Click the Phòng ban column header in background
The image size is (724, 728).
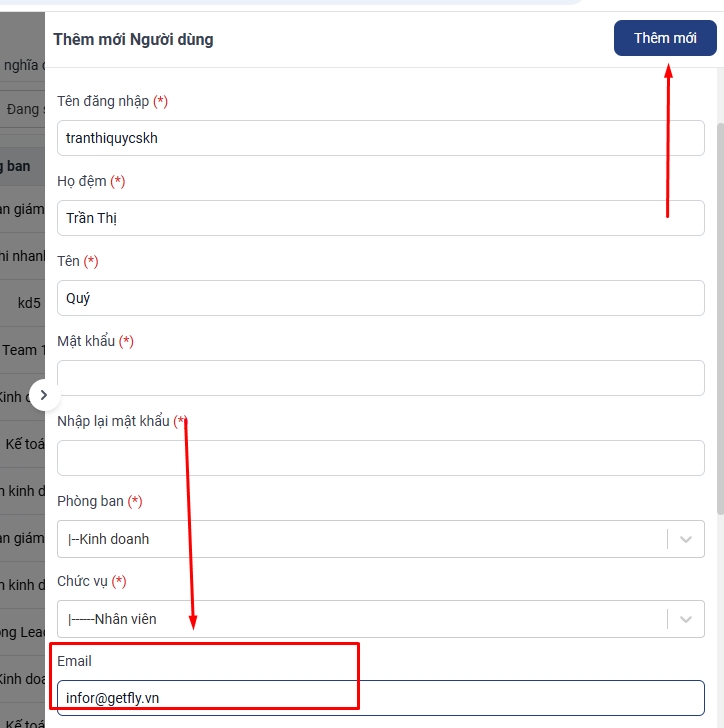(18, 165)
